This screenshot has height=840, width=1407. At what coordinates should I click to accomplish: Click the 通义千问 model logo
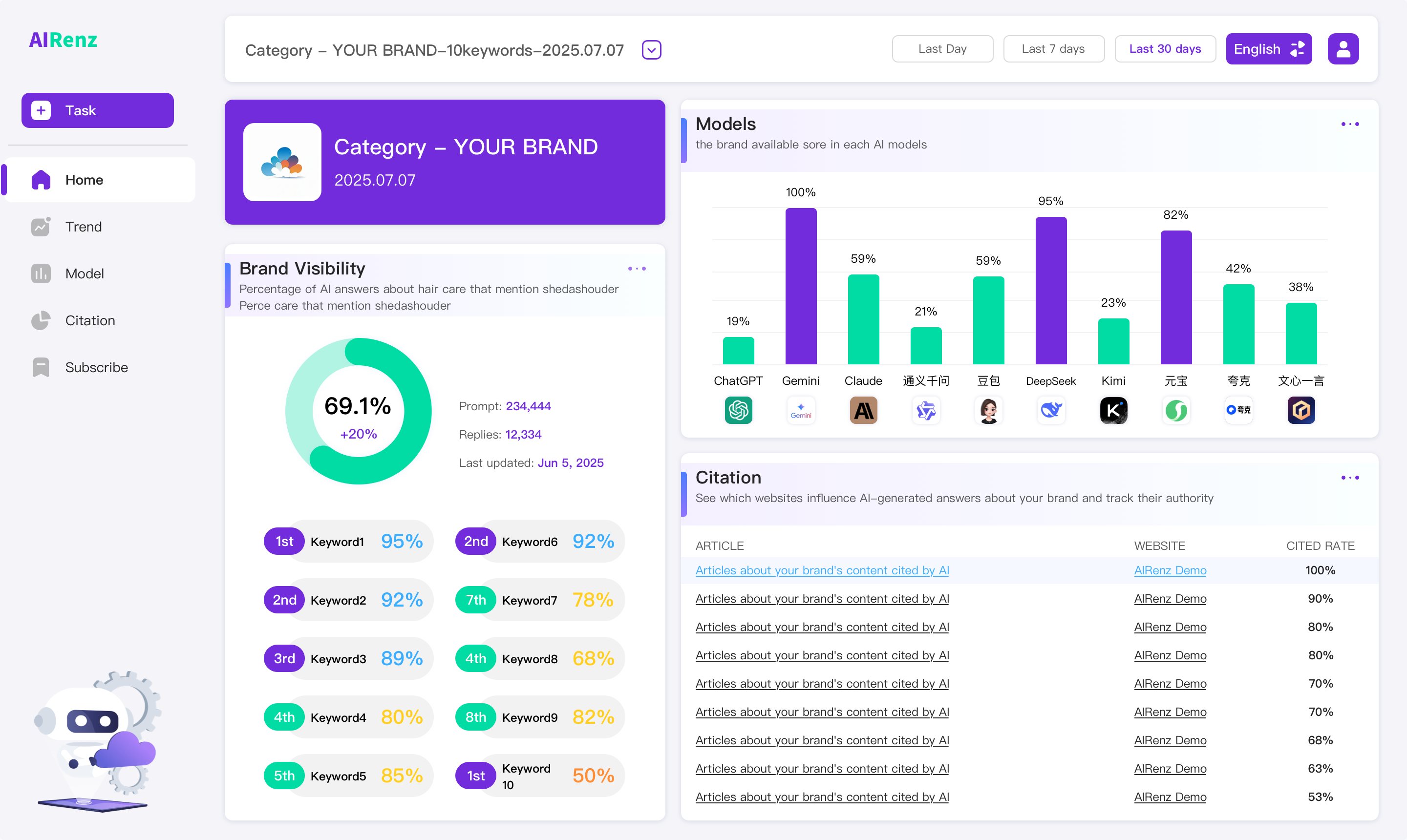click(926, 410)
